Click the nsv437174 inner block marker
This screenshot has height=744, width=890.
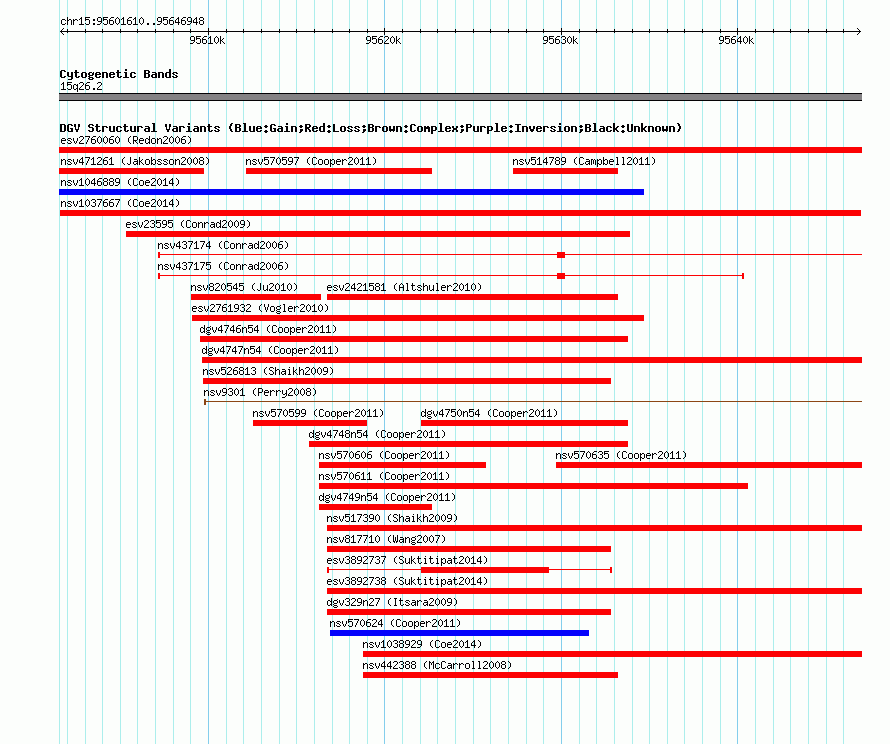point(561,255)
